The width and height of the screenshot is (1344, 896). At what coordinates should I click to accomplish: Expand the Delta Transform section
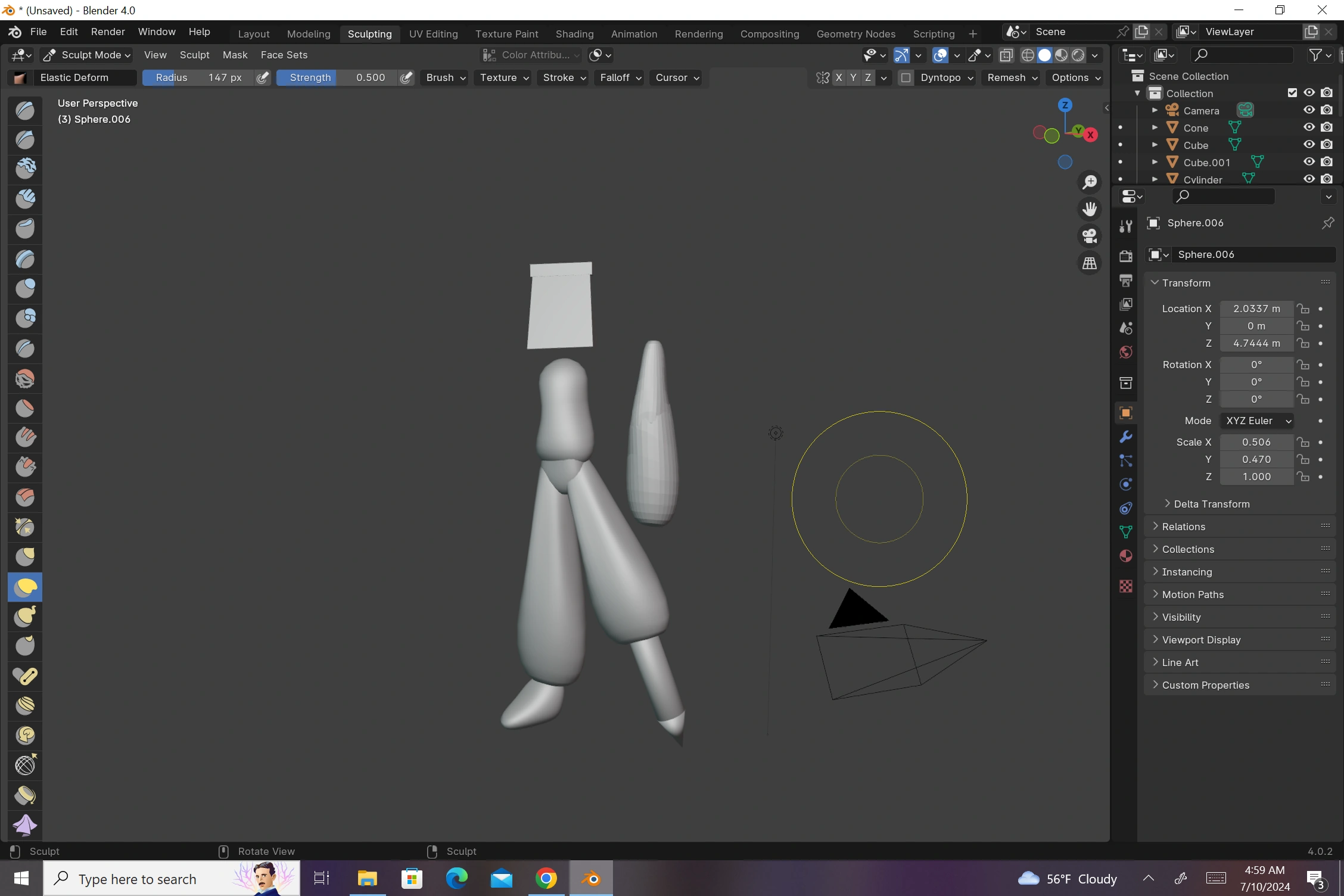pyautogui.click(x=1209, y=504)
